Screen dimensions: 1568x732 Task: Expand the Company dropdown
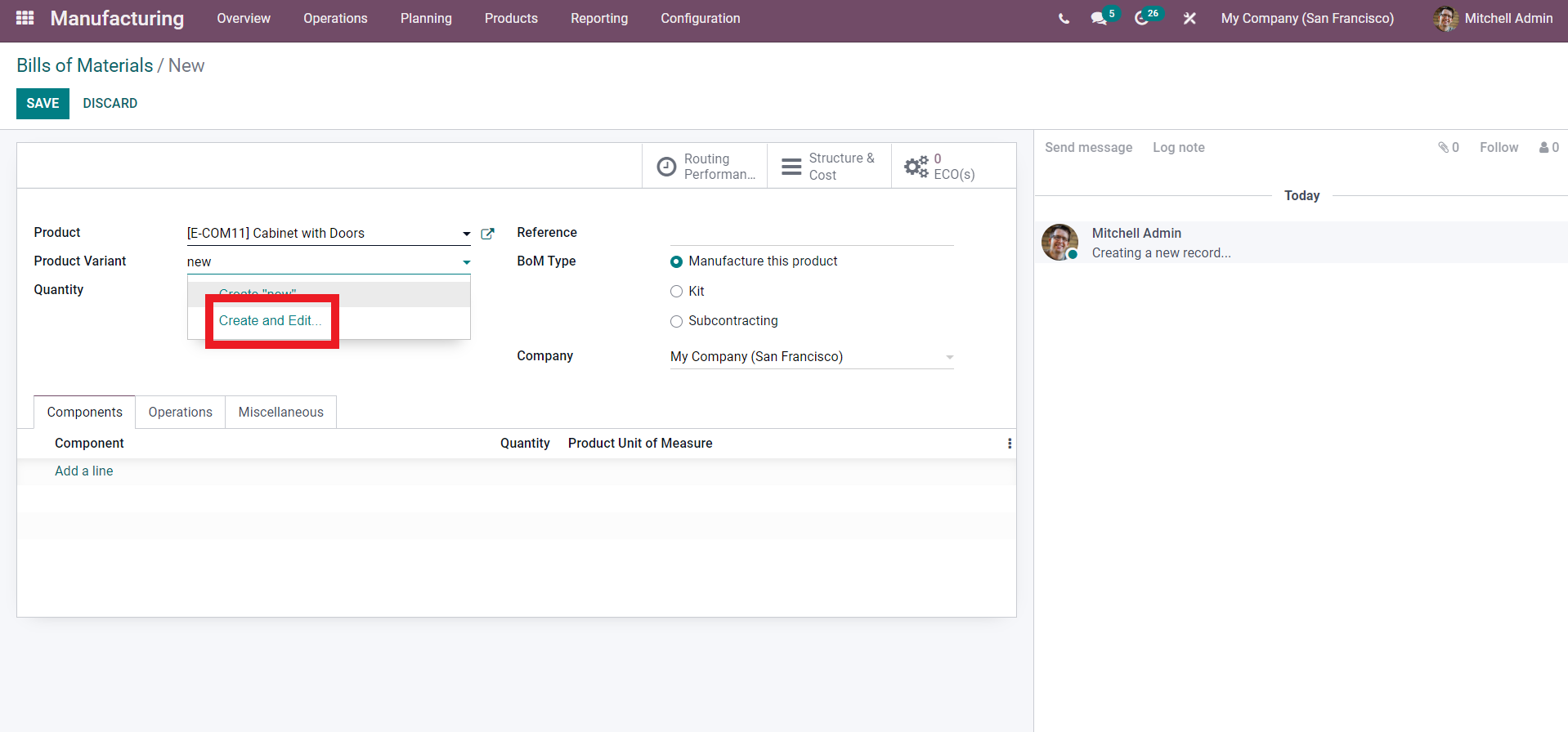(949, 357)
